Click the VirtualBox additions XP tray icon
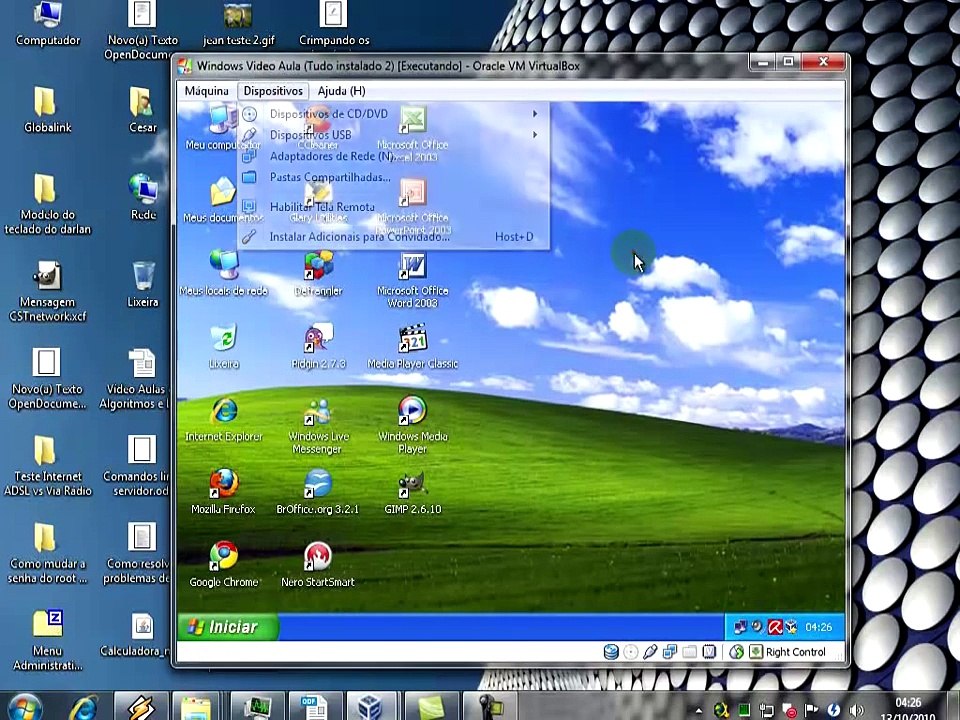The height and width of the screenshot is (720, 960). tap(792, 627)
